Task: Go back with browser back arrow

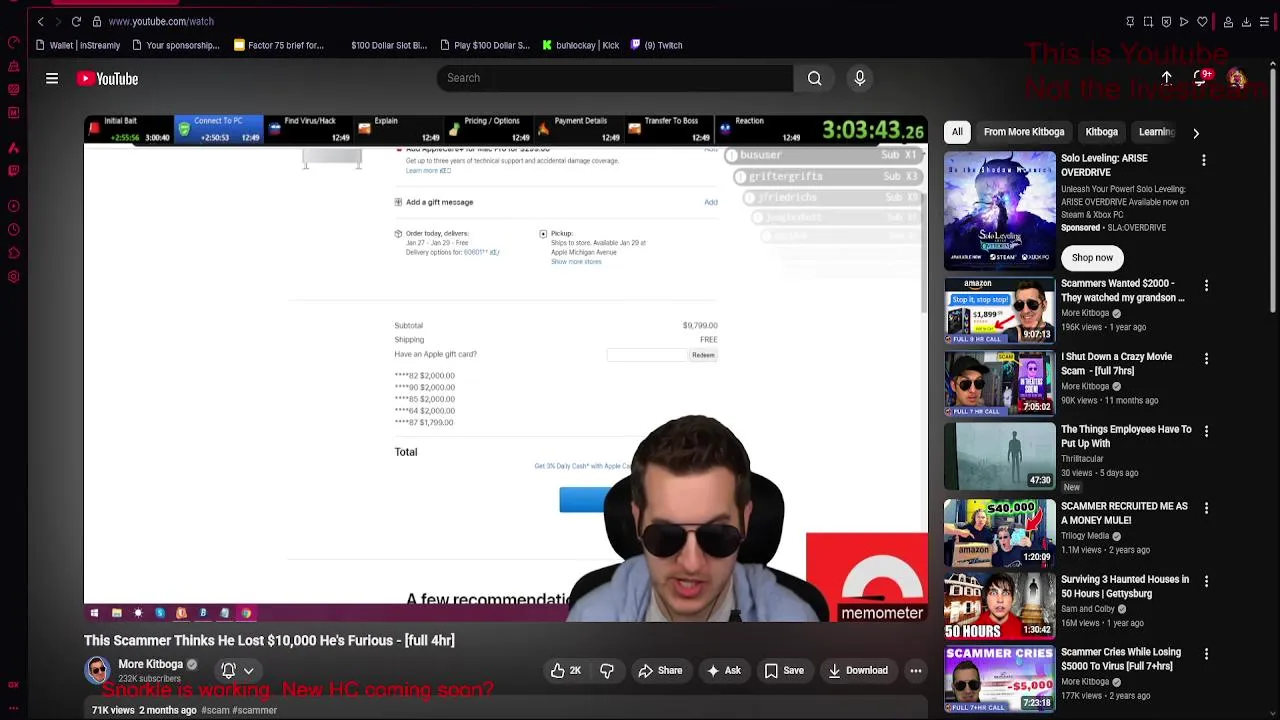Action: pos(40,21)
